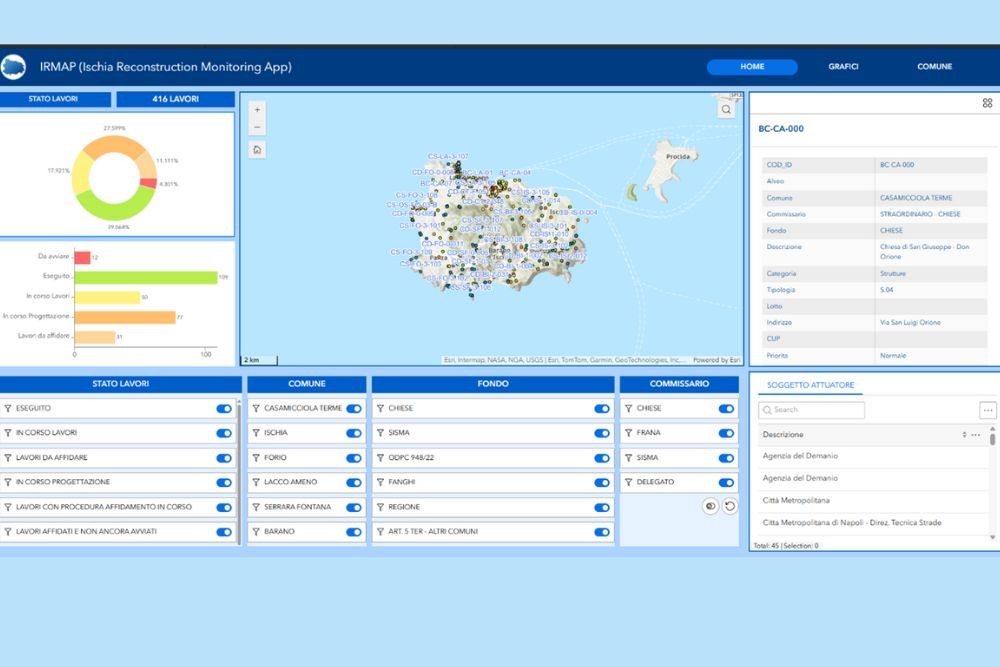Zoom out on the map

click(x=257, y=127)
